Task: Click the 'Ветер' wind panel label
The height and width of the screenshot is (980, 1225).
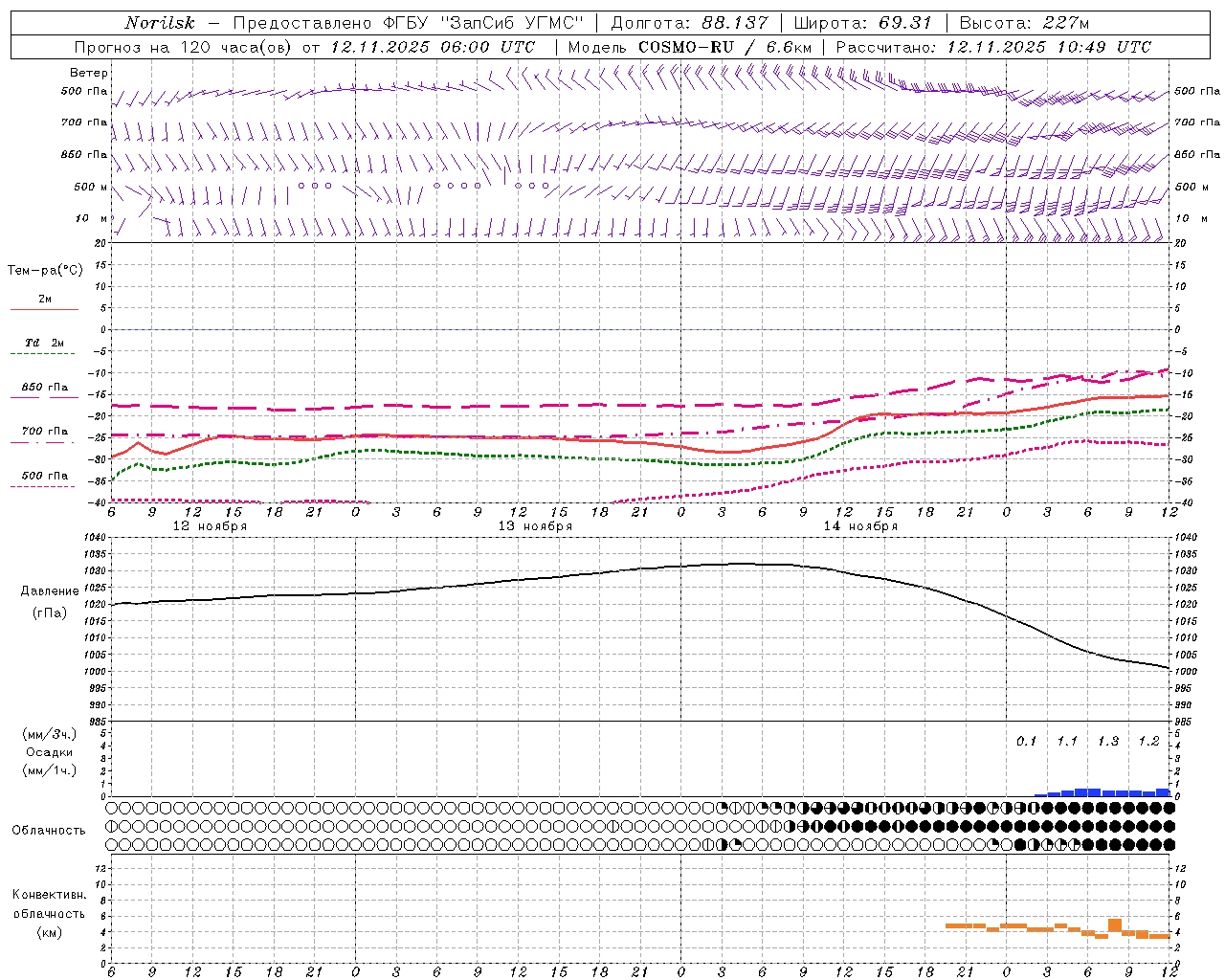Action: (x=89, y=73)
